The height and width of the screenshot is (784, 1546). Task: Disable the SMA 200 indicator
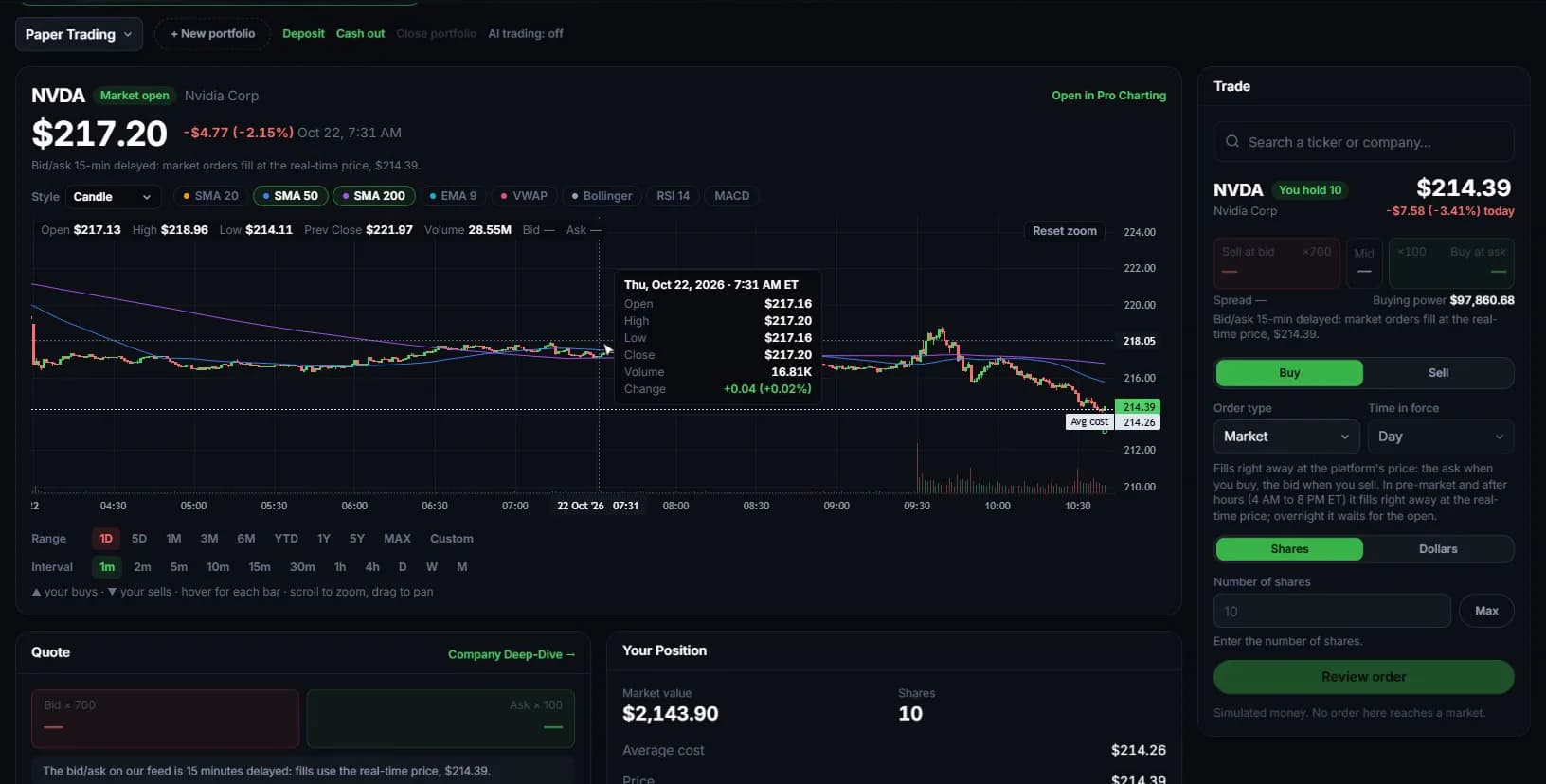pyautogui.click(x=373, y=196)
